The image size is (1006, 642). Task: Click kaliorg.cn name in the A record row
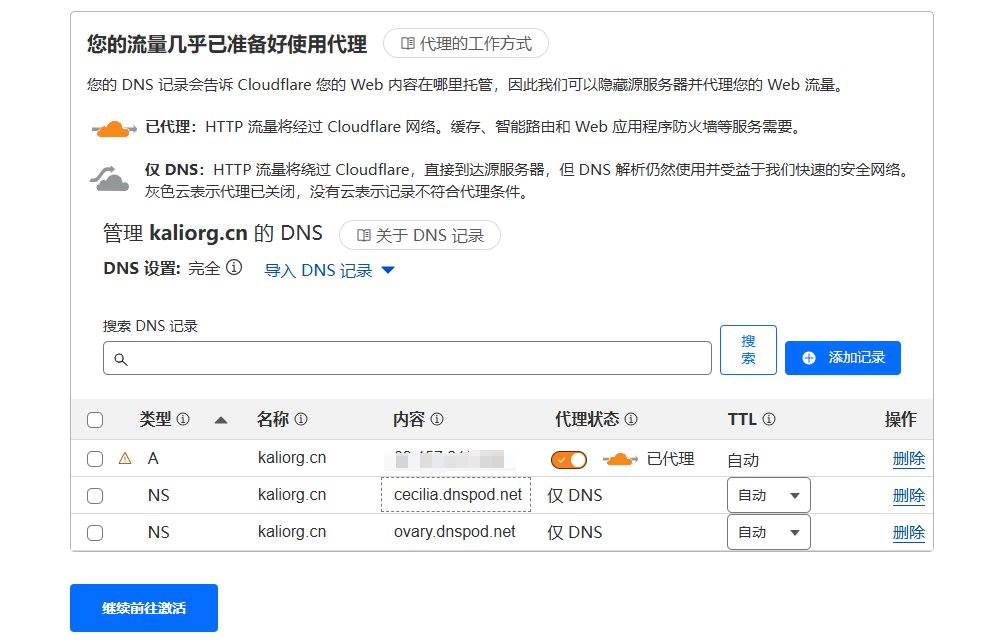(292, 458)
